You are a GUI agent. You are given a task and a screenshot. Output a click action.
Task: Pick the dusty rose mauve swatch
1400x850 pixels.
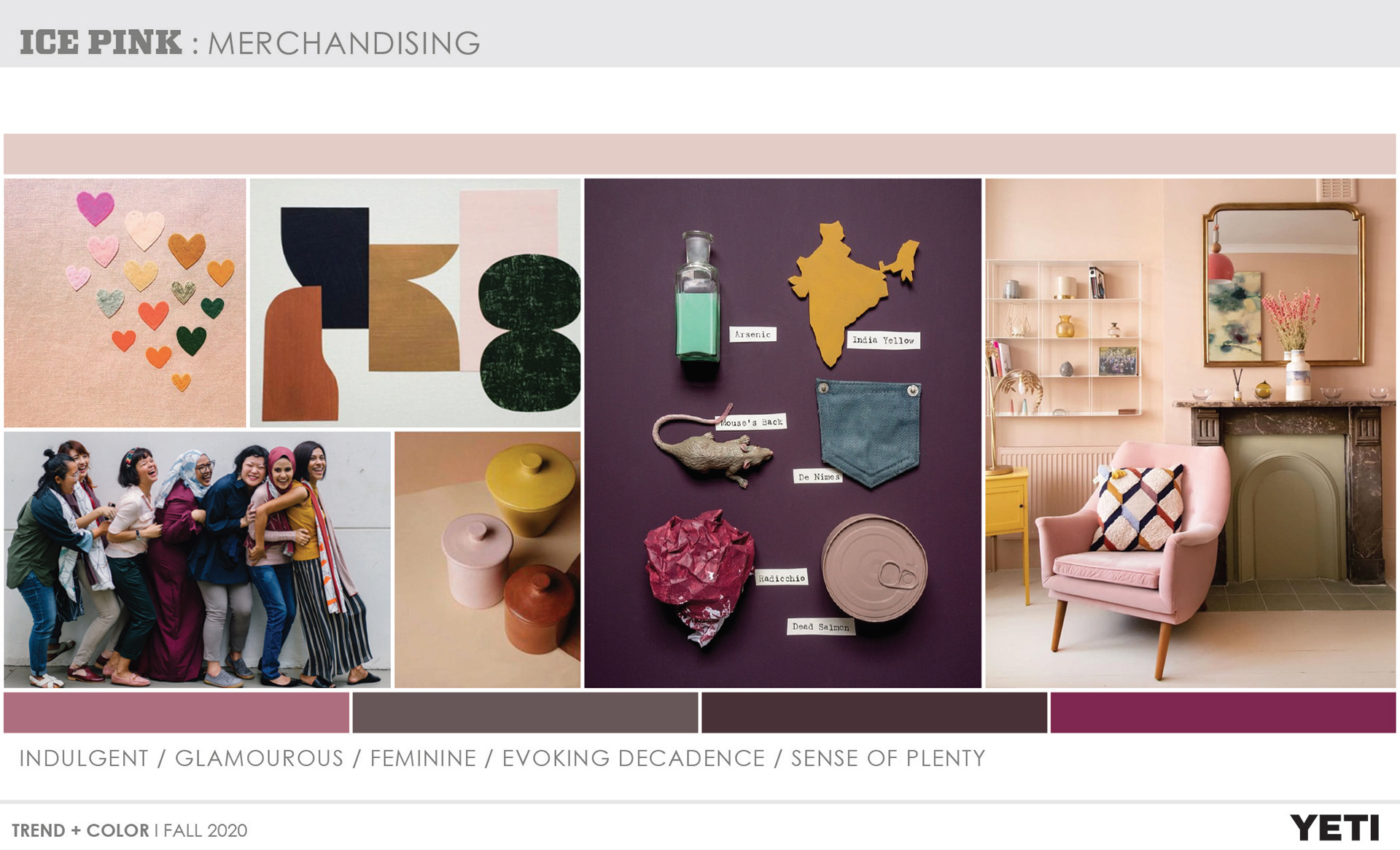[x=176, y=712]
